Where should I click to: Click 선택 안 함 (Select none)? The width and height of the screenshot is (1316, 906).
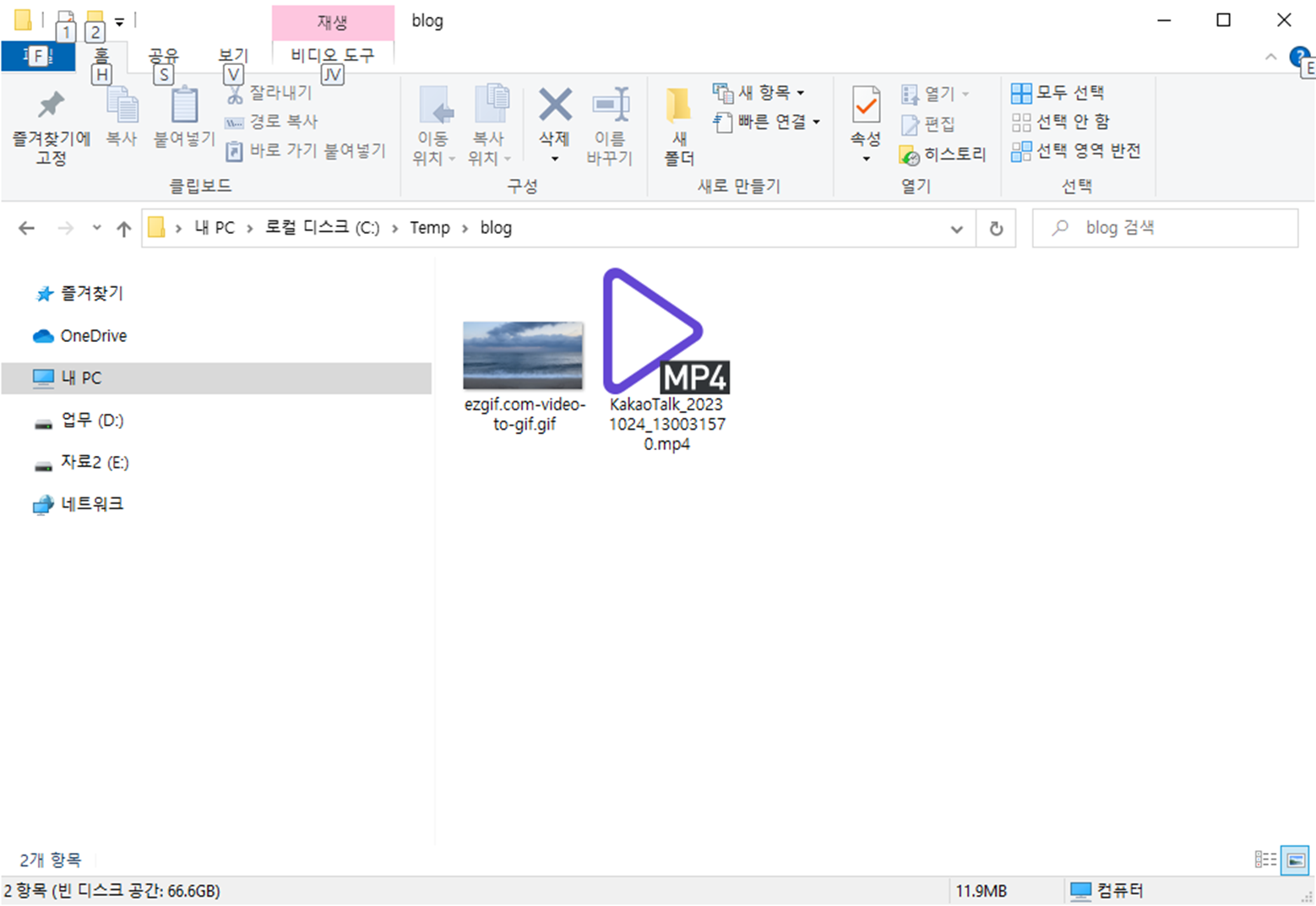[x=1060, y=122]
